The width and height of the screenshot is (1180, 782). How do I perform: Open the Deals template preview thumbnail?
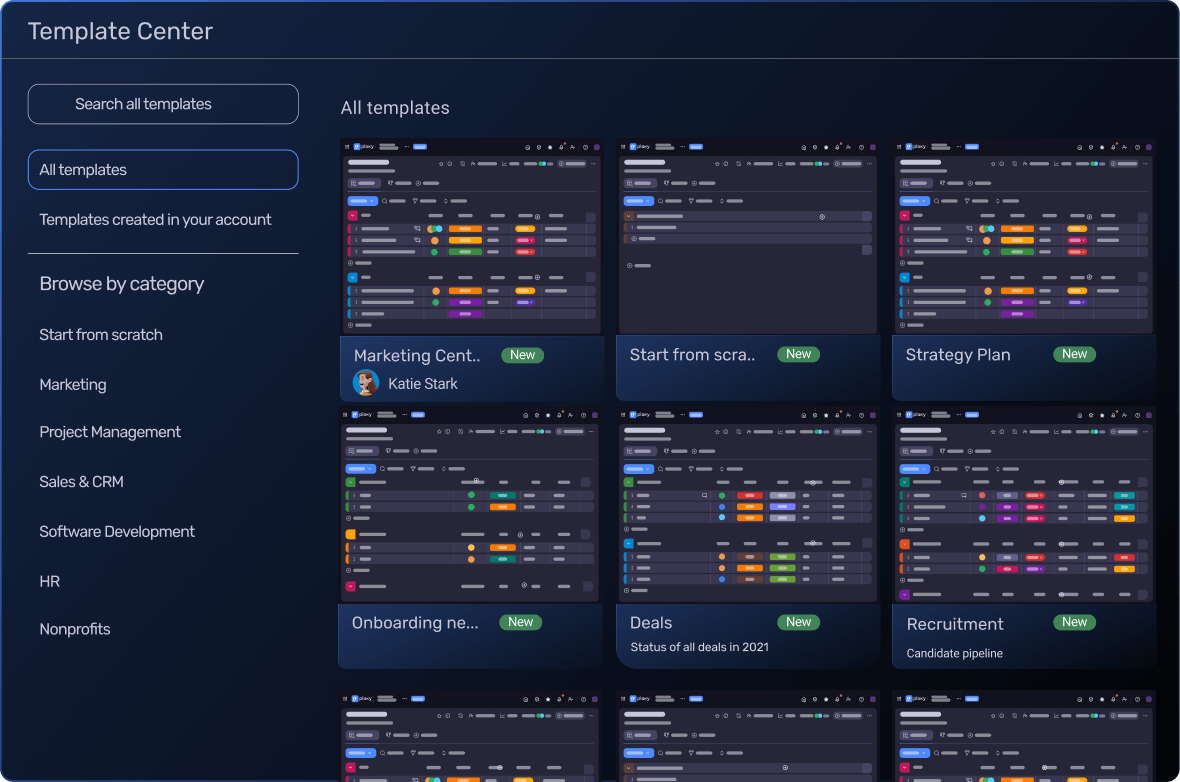[x=747, y=505]
